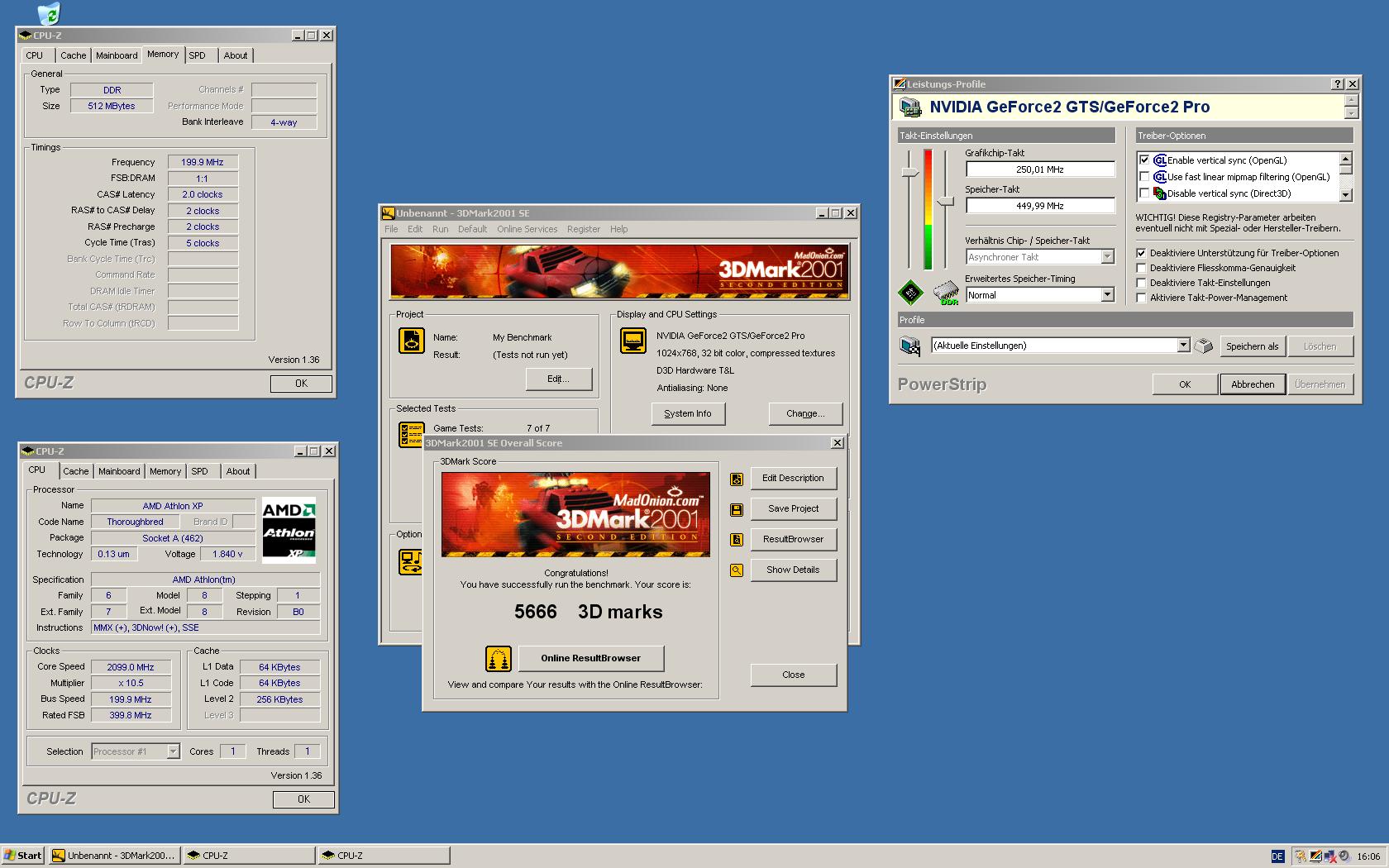Click the Speicher-Takt slider handle
Screen dimensions: 1389x868
point(945,202)
